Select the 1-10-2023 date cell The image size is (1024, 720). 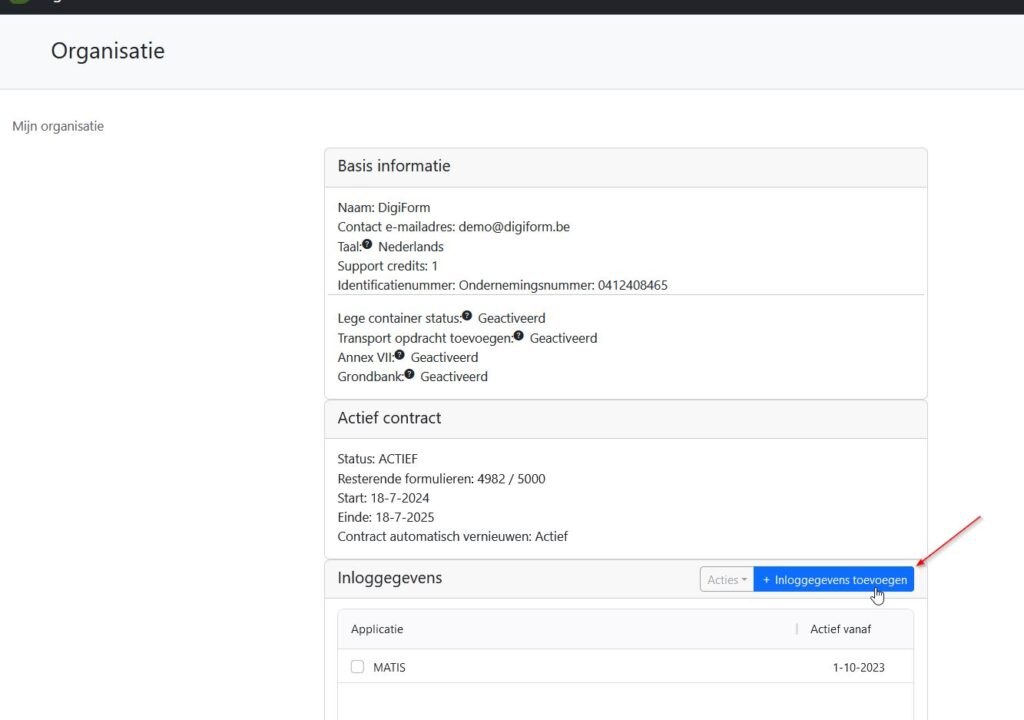(858, 667)
